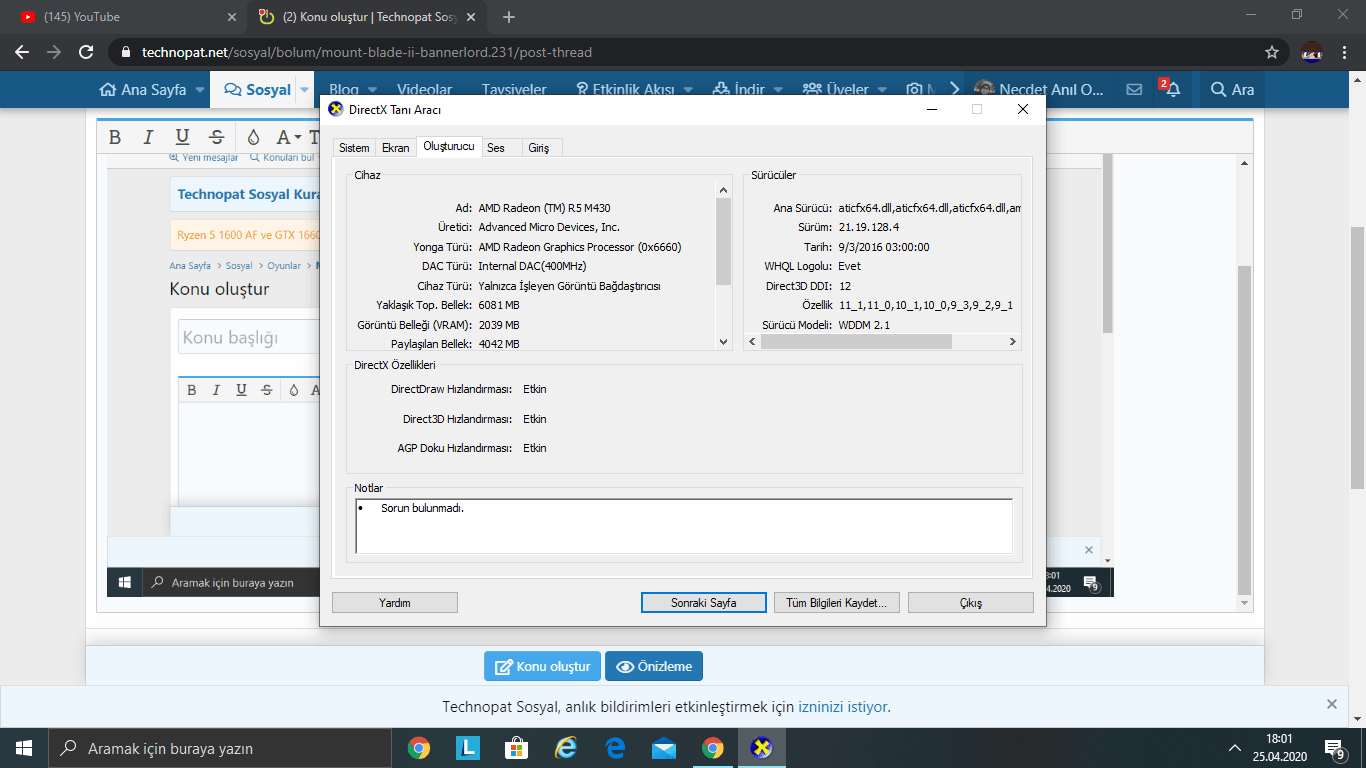The height and width of the screenshot is (768, 1366).
Task: Click the Cihaz vertical scrollbar thumb
Action: 724,241
